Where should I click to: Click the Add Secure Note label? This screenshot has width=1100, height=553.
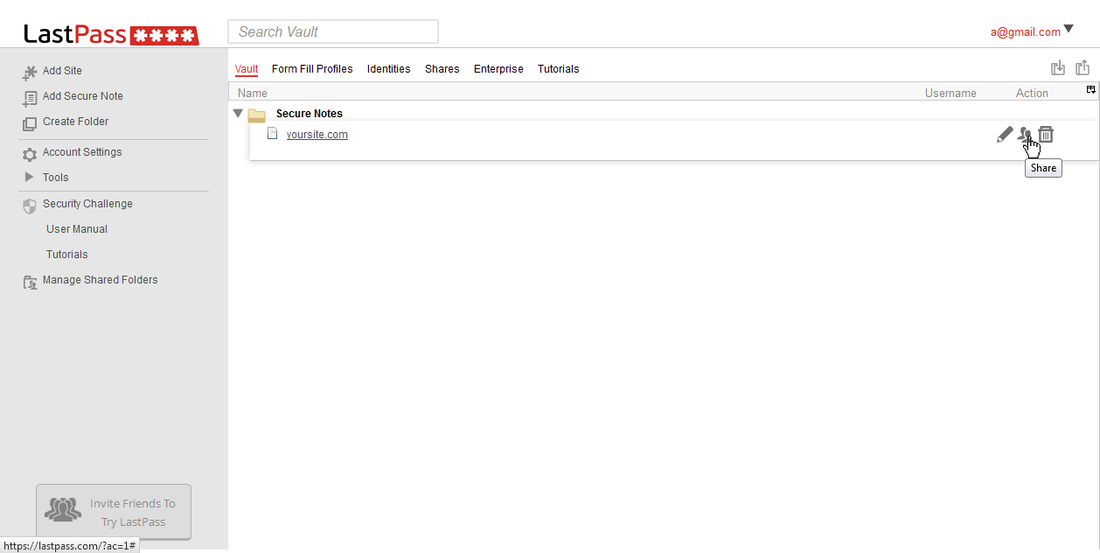tap(83, 96)
